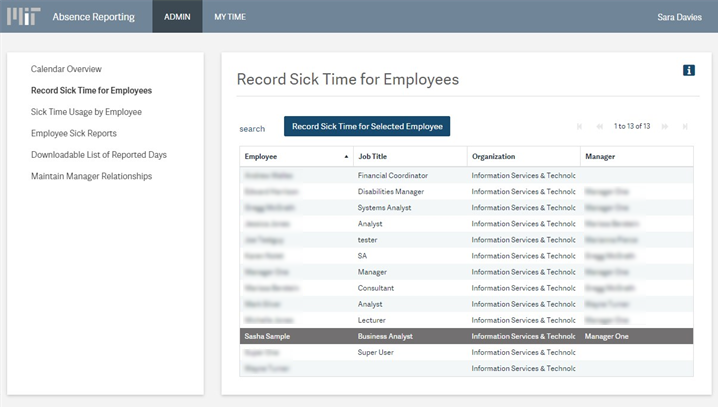Toggle the Employee column sort arrow
718x407 pixels.
click(346, 157)
